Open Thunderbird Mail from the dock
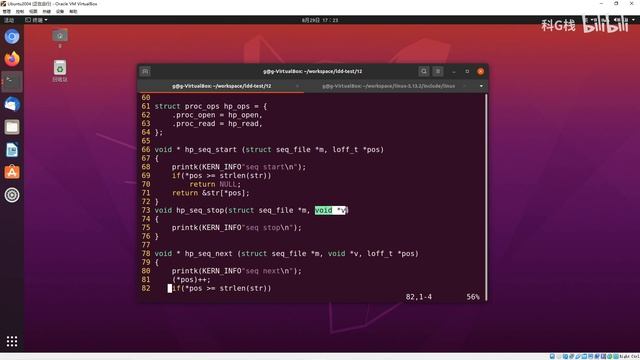Screen dimensions: 640x360 [x=12, y=104]
